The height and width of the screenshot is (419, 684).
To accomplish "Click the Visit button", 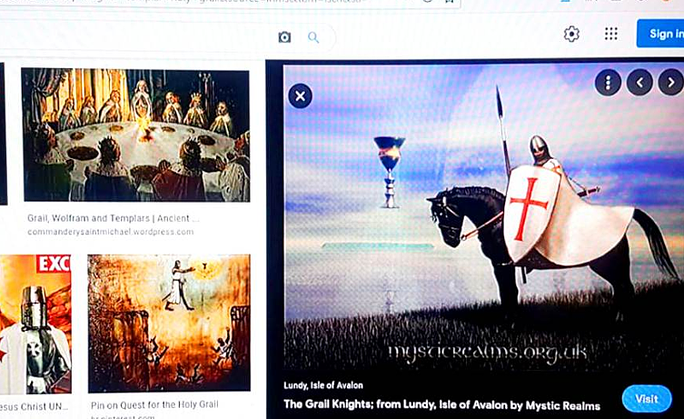I will (646, 399).
